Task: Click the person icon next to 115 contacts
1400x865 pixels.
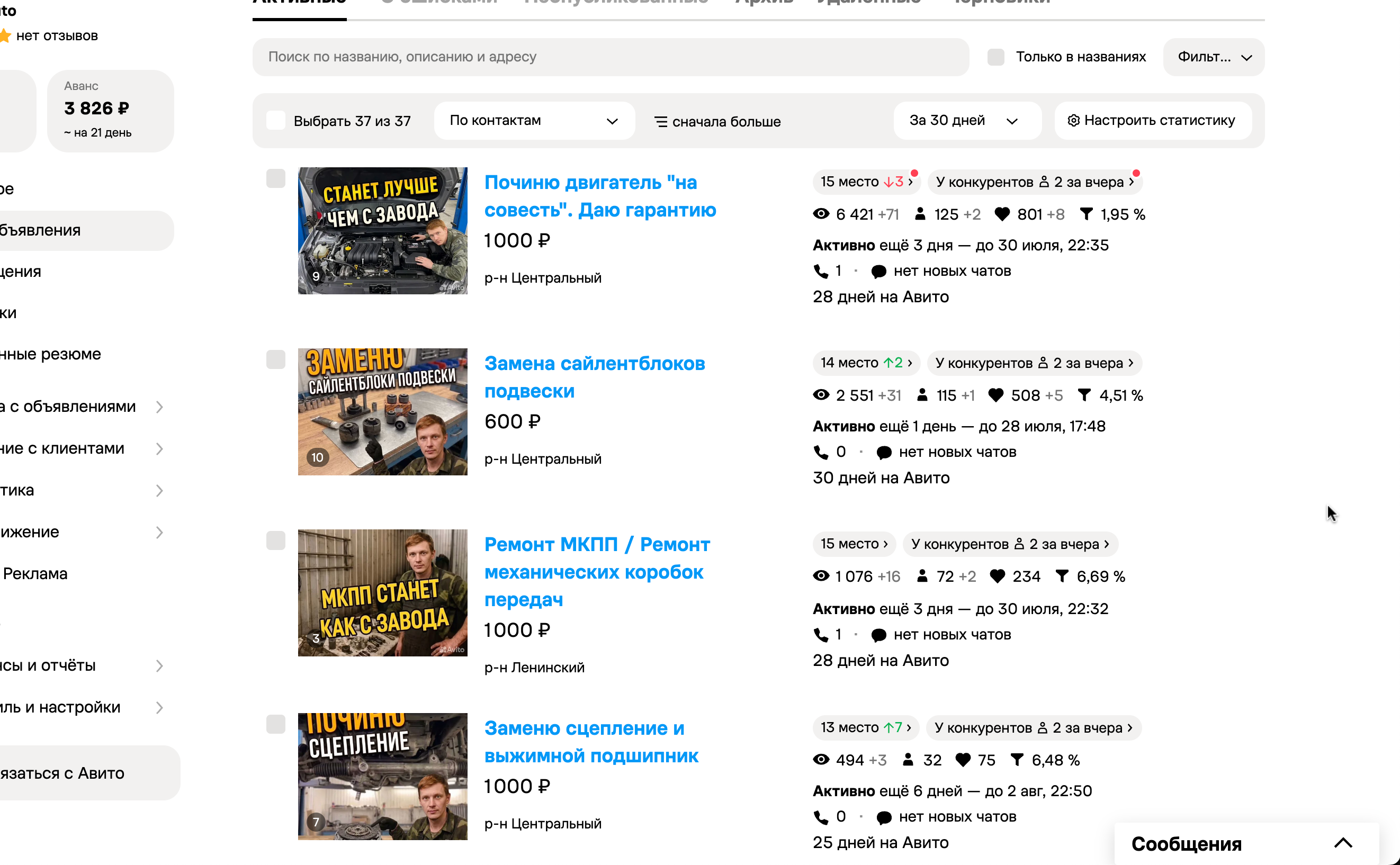Action: [x=922, y=395]
